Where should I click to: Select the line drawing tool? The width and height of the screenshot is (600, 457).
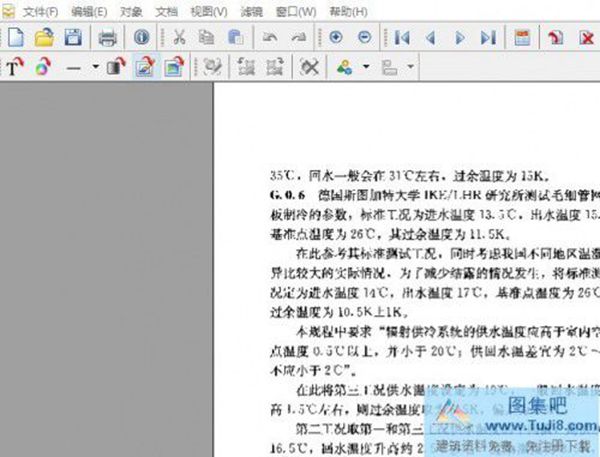coord(73,68)
